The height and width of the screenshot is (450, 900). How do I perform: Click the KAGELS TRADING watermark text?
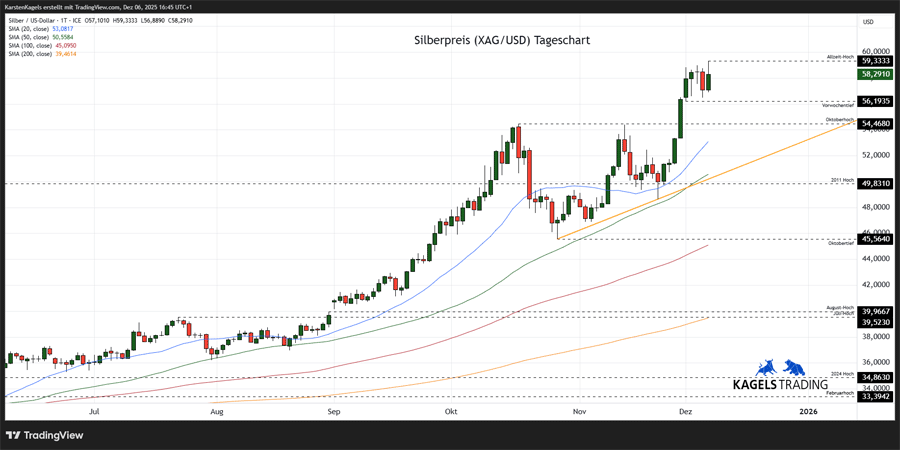780,384
